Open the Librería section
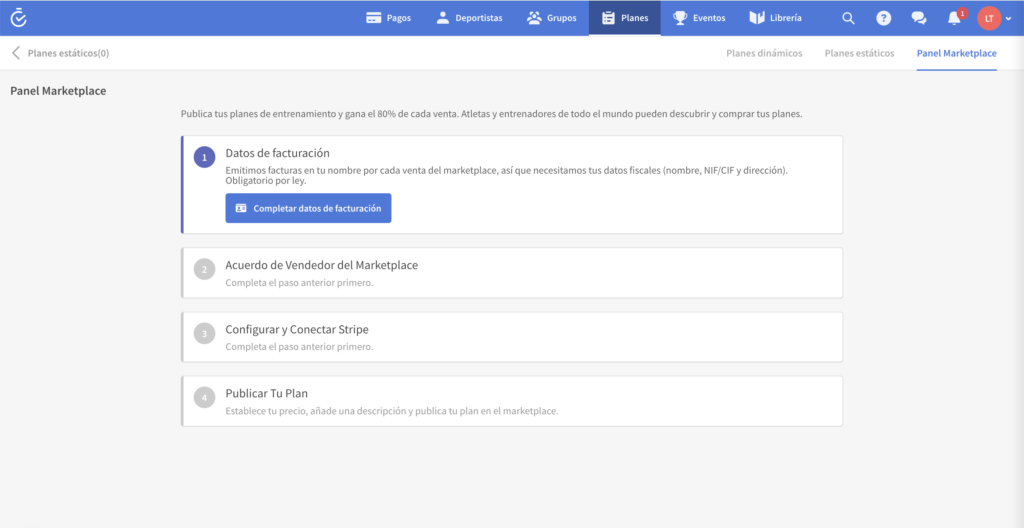Viewport: 1024px width, 528px height. tap(775, 18)
